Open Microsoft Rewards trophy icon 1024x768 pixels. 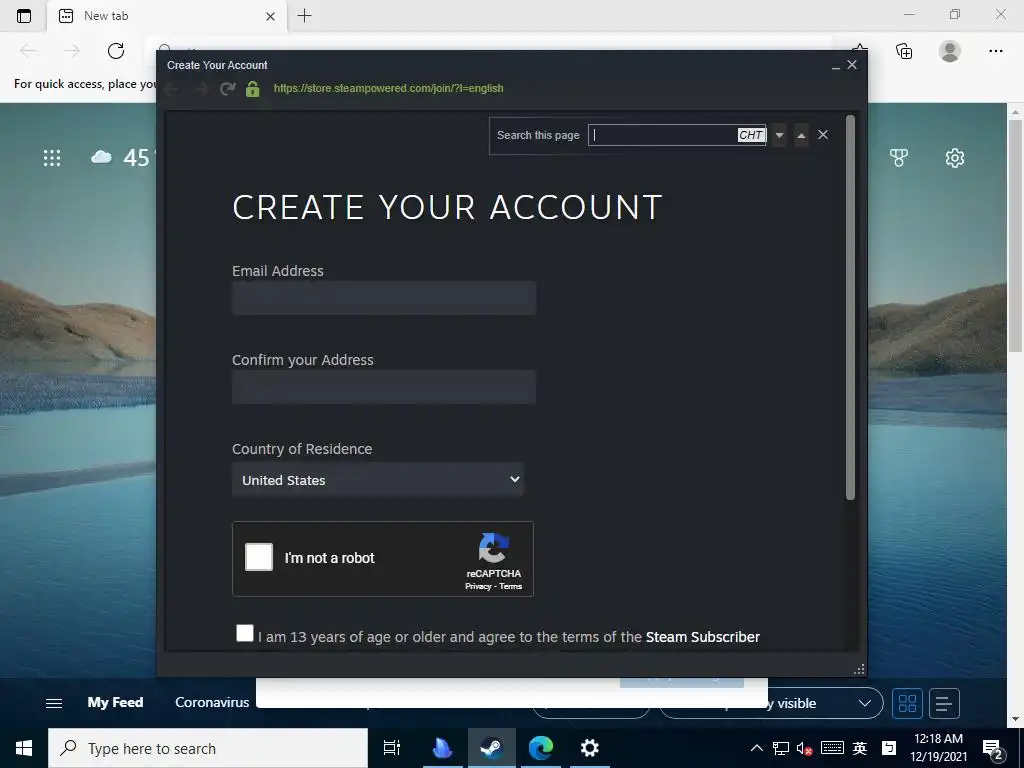pyautogui.click(x=899, y=157)
